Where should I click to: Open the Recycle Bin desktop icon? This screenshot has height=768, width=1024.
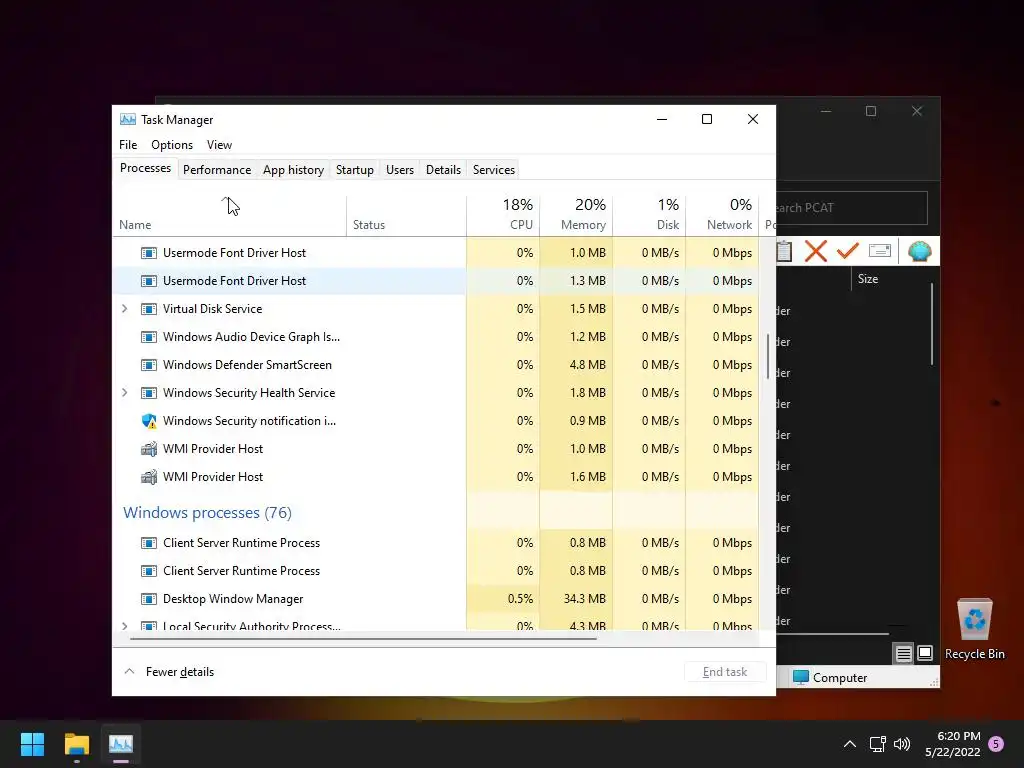point(974,629)
